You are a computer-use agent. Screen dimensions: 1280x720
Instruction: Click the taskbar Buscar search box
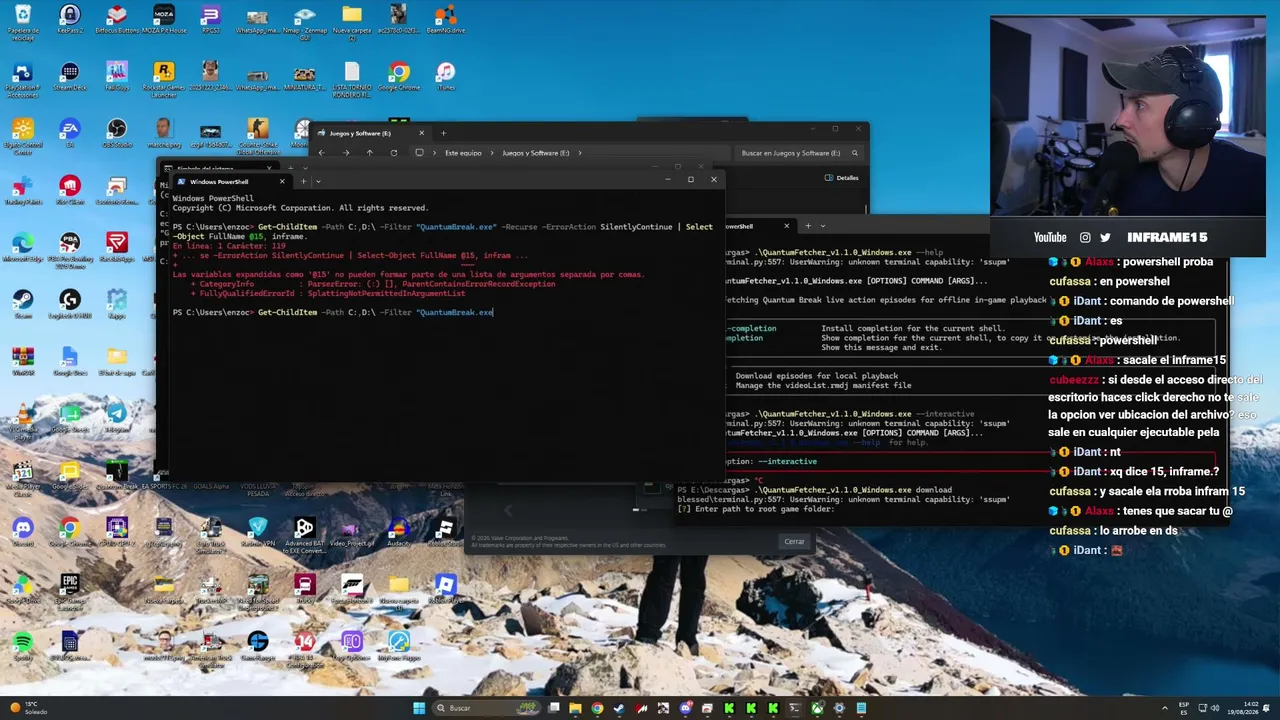pos(486,708)
